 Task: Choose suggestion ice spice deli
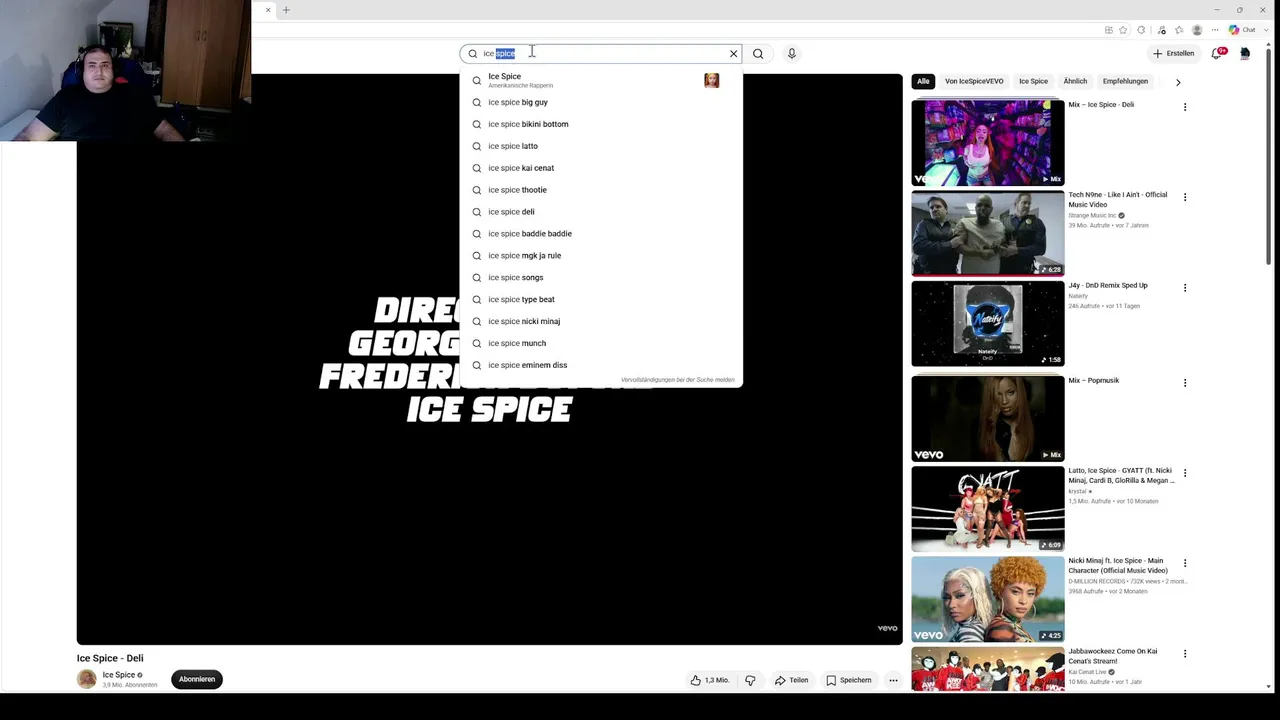601,212
